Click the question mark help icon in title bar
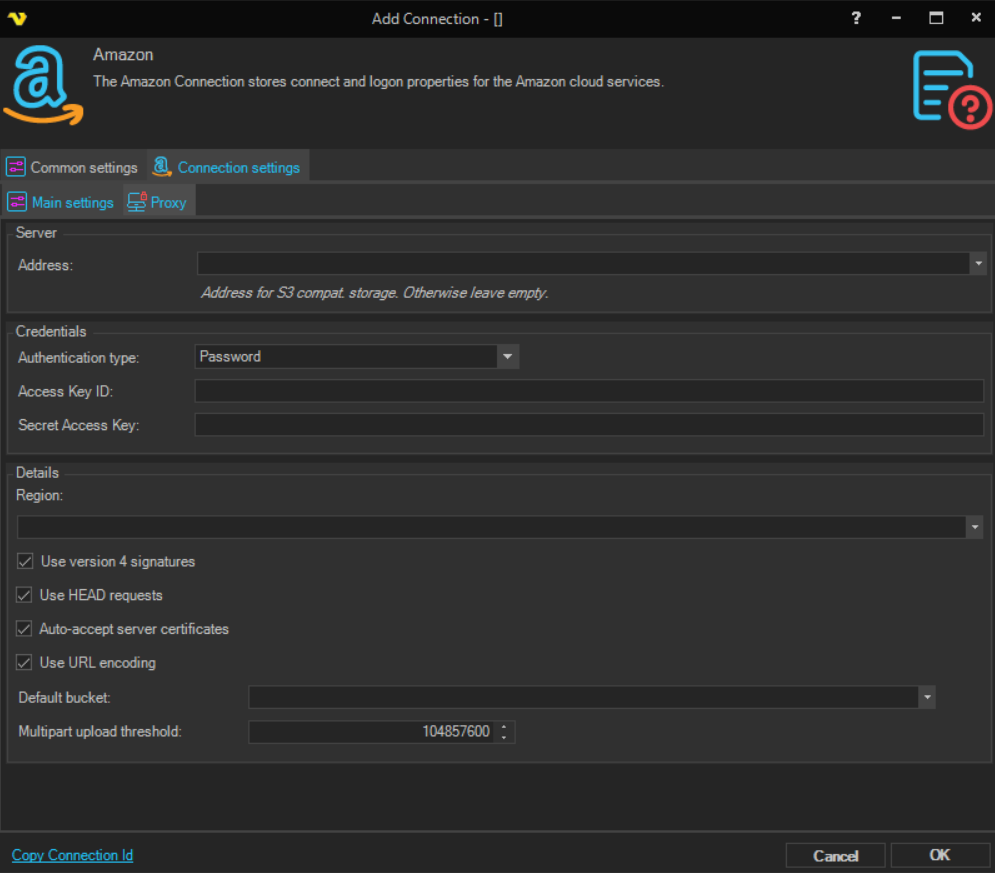The width and height of the screenshot is (995, 873). [x=856, y=18]
